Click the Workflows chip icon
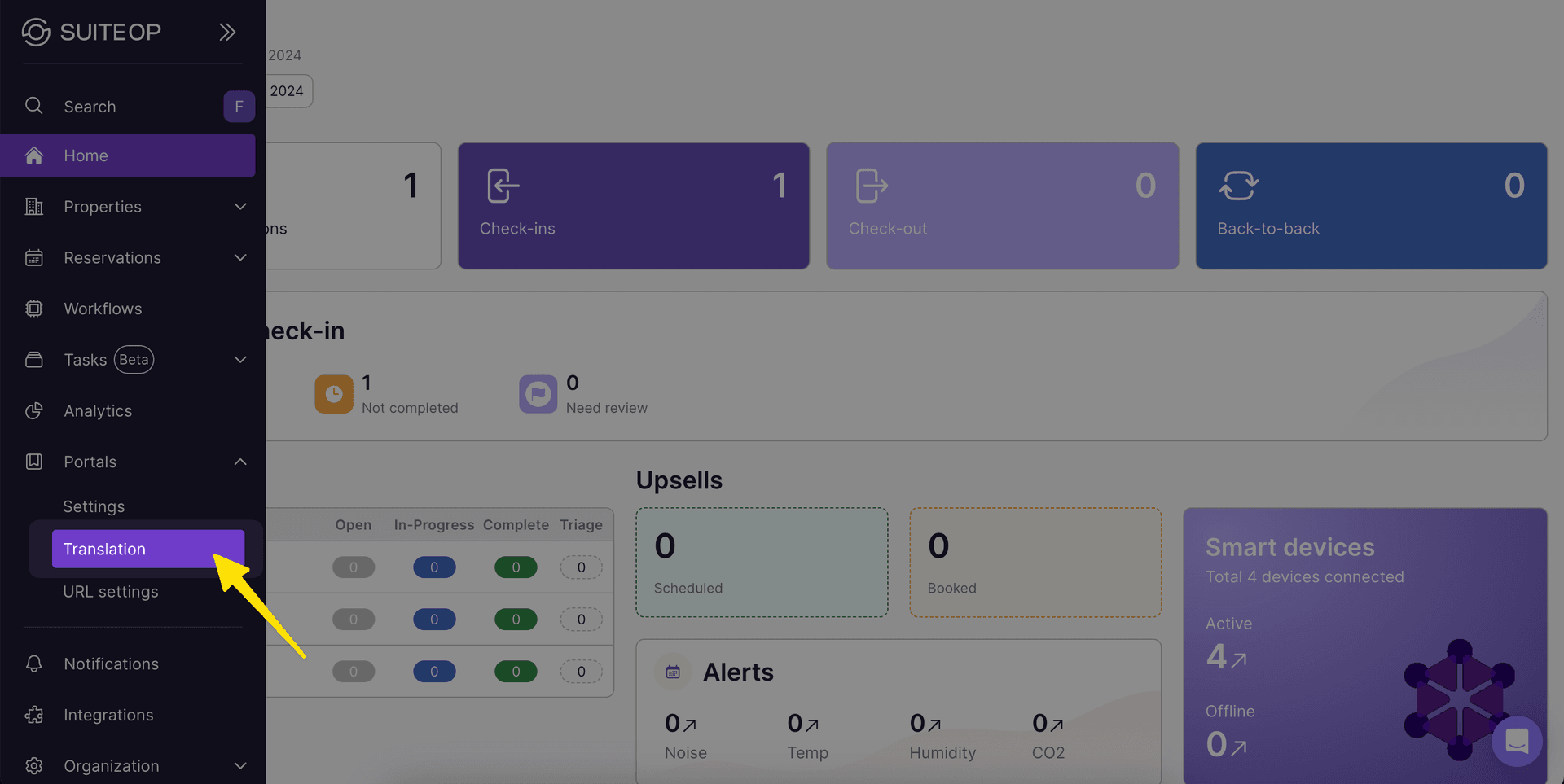The height and width of the screenshot is (784, 1564). point(34,309)
